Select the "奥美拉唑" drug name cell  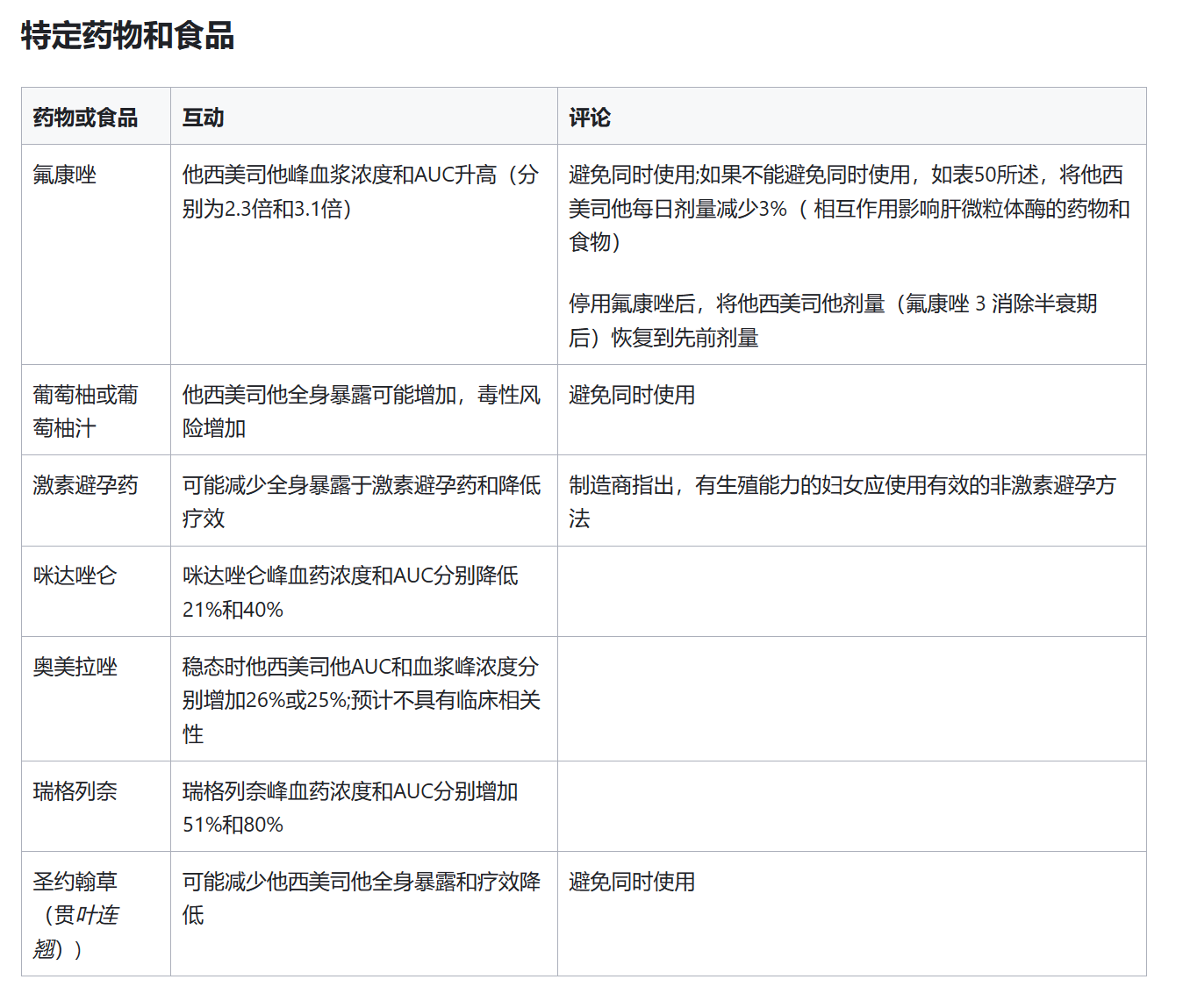pos(75,667)
